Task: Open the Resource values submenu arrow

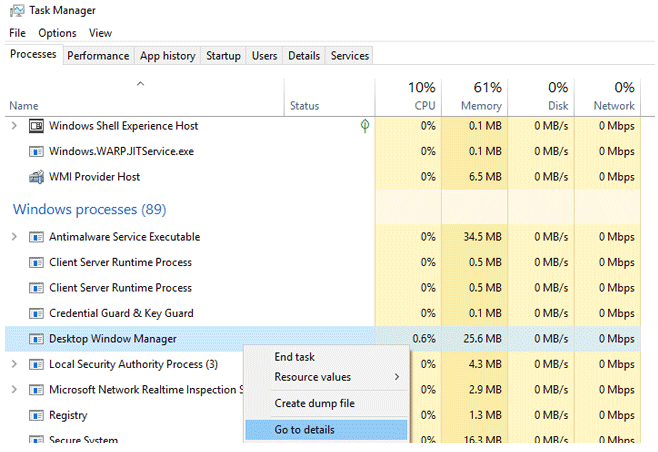Action: pos(397,377)
